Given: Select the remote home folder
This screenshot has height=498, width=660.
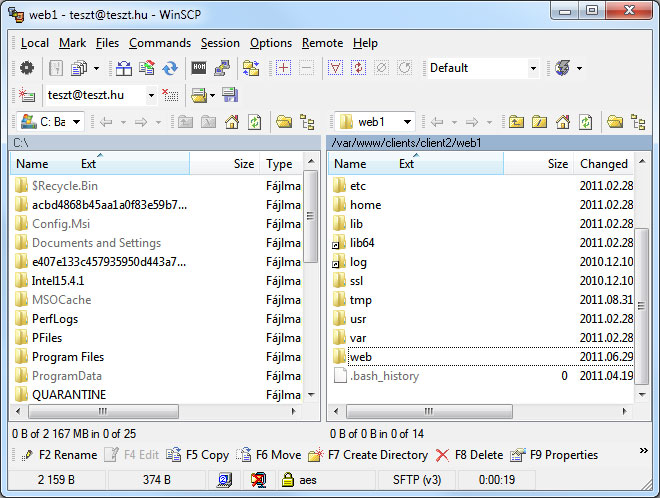Looking at the screenshot, I should (x=365, y=205).
